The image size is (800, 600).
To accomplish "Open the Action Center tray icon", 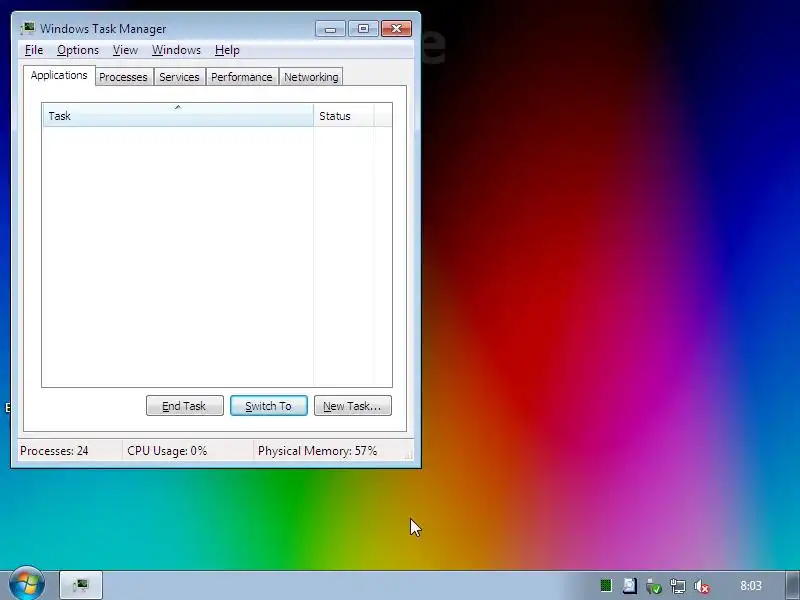I will pyautogui.click(x=630, y=586).
